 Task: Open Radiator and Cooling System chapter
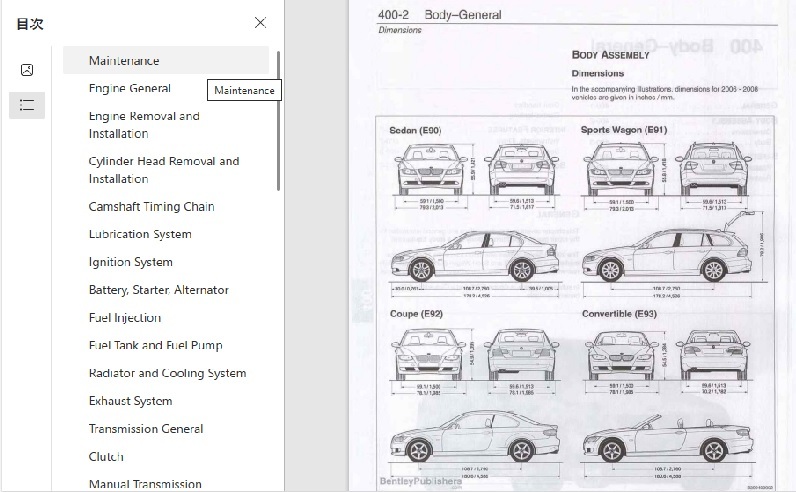click(167, 373)
